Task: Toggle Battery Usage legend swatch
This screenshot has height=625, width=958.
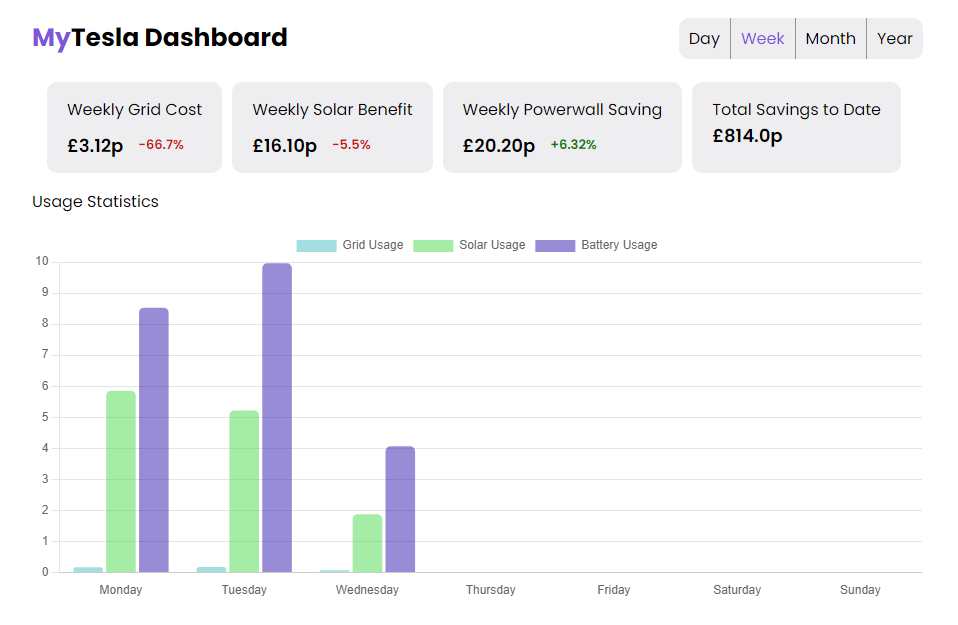Action: 555,246
